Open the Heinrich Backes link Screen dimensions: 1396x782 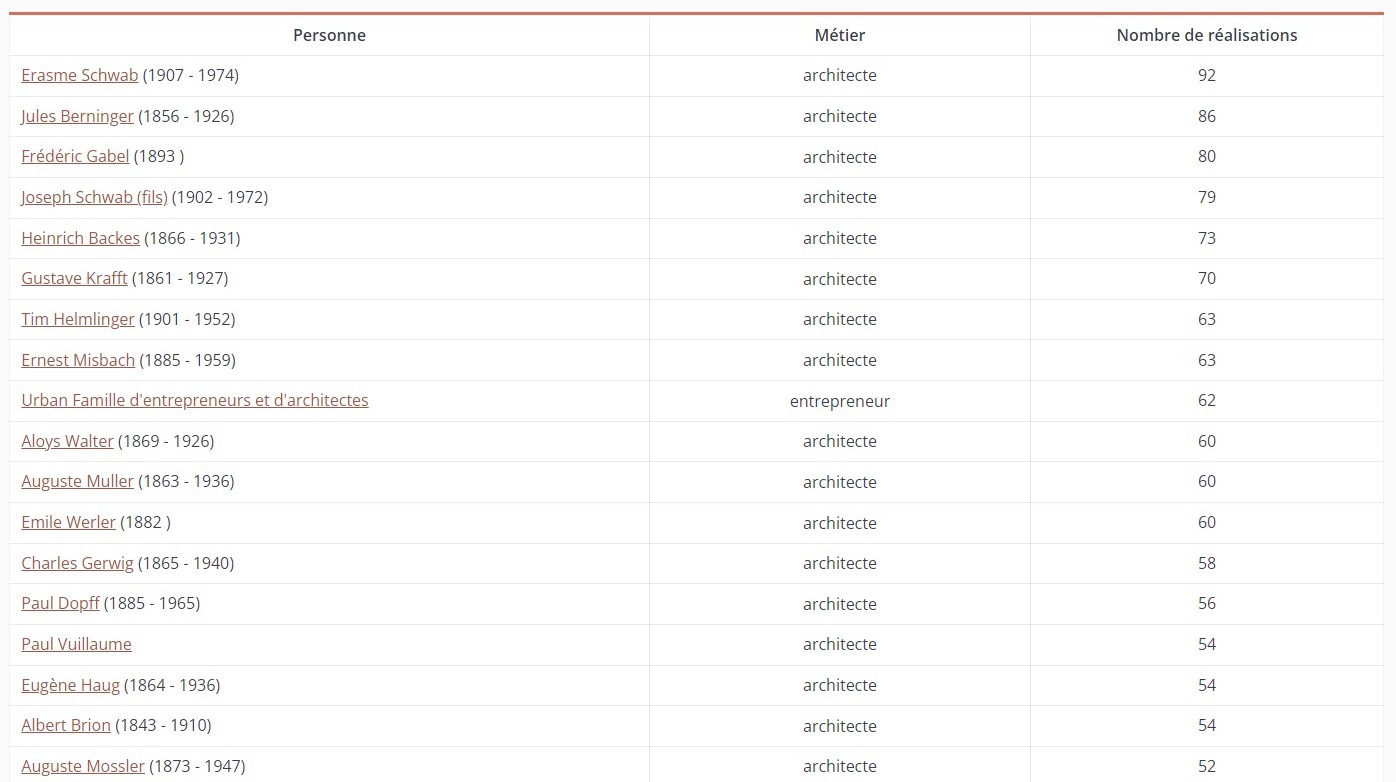point(80,238)
